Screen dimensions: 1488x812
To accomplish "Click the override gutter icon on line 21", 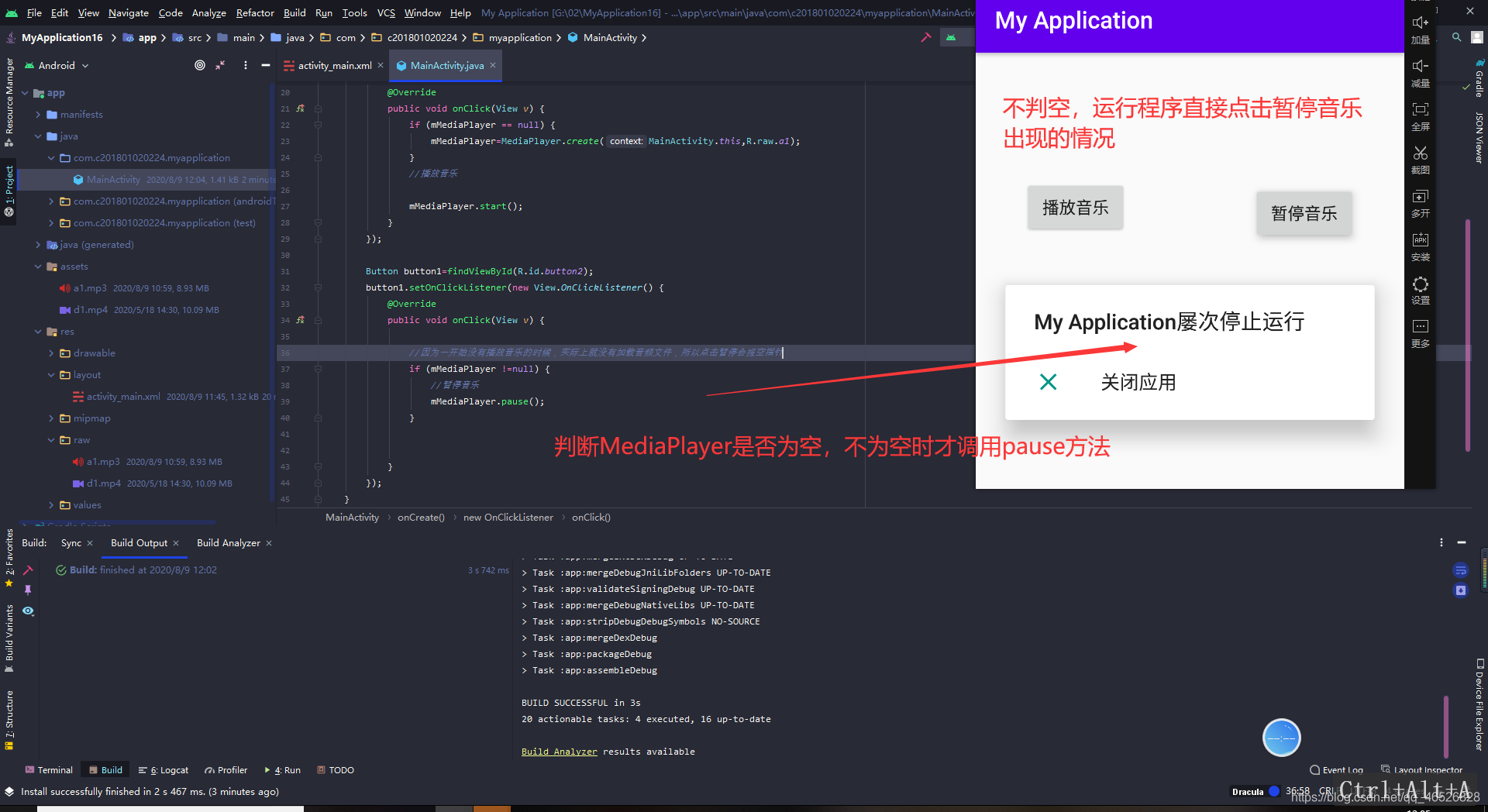I will tap(301, 108).
